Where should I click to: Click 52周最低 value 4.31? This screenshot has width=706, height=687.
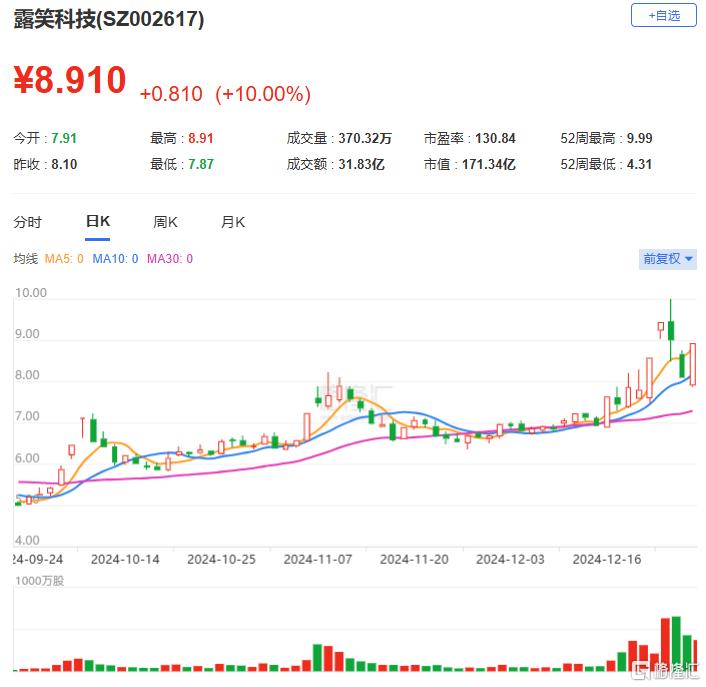639,164
